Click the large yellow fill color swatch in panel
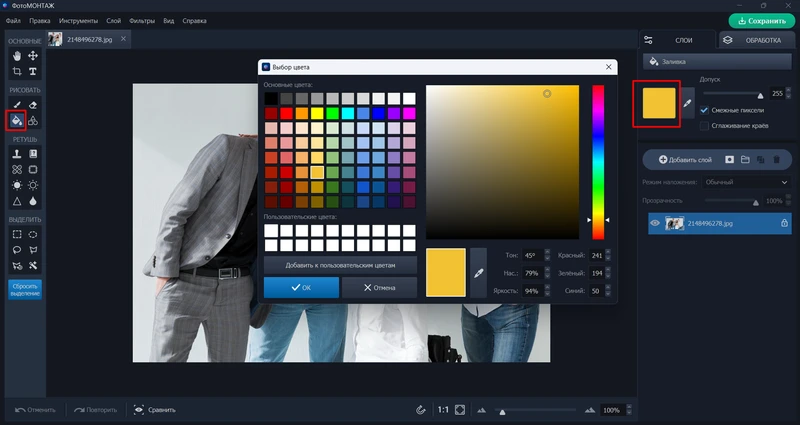The height and width of the screenshot is (425, 800). [659, 103]
